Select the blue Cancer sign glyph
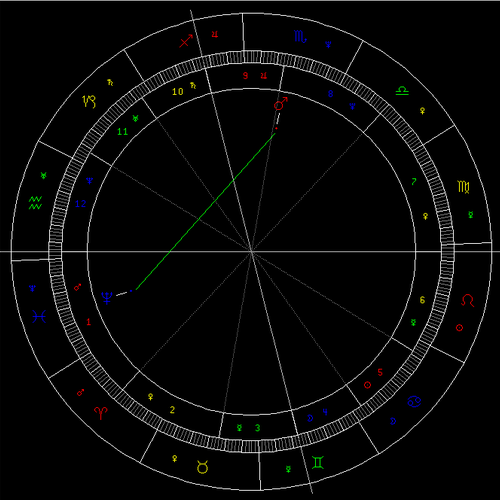This screenshot has width=500, height=500. point(414,401)
